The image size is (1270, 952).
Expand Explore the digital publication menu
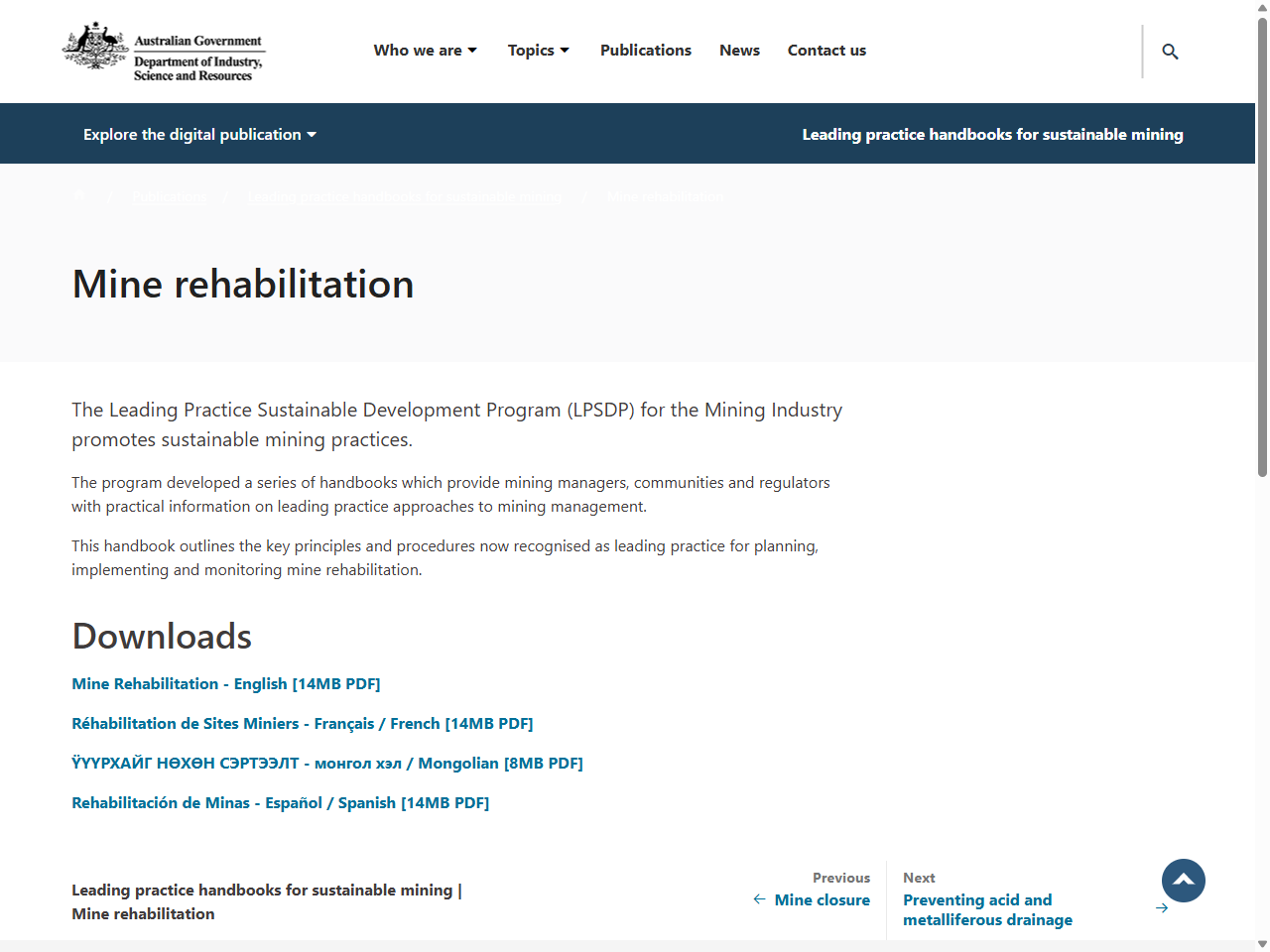pyautogui.click(x=199, y=134)
